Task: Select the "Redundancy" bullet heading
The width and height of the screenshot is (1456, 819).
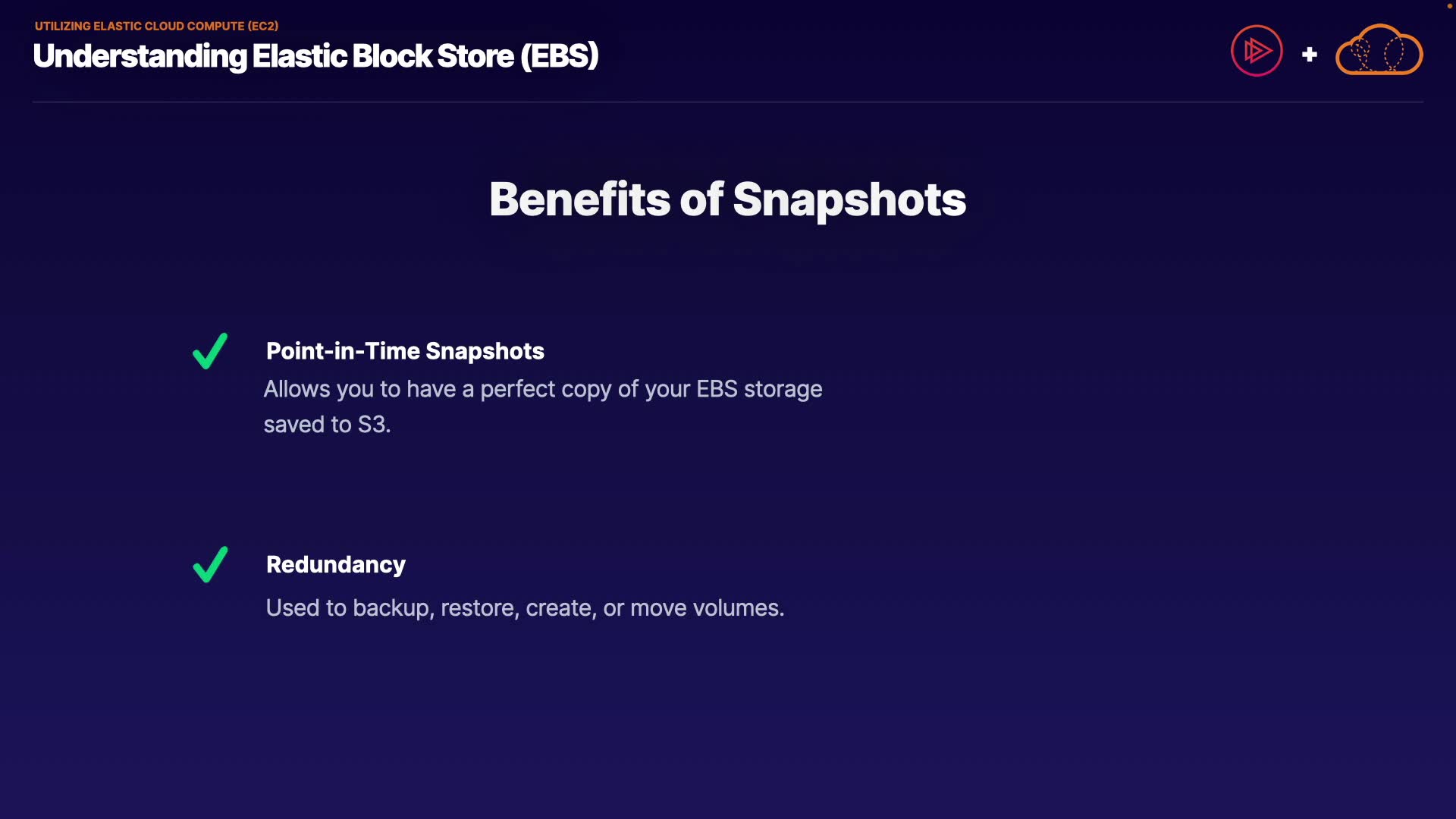Action: click(x=335, y=564)
